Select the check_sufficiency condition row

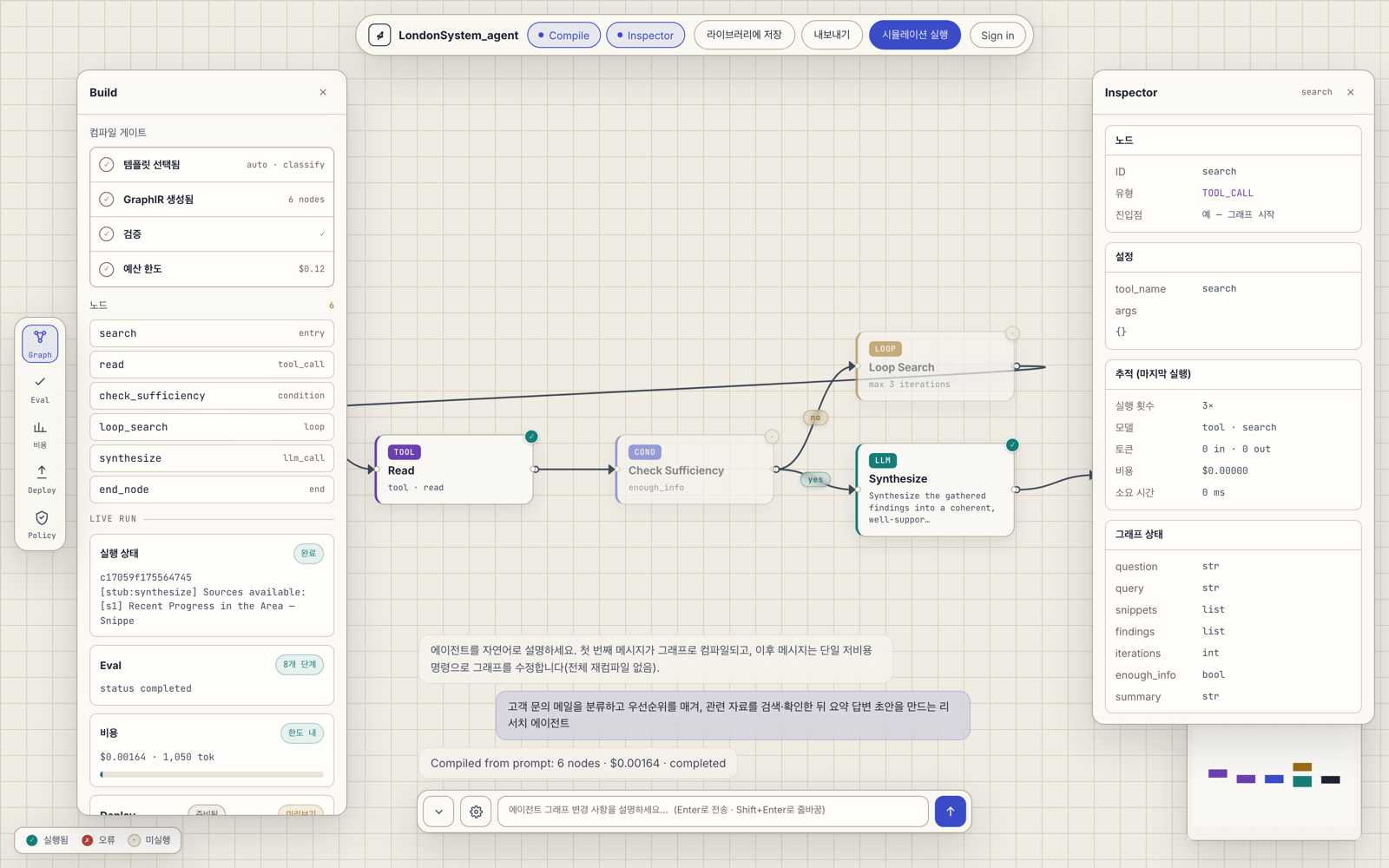(x=212, y=396)
